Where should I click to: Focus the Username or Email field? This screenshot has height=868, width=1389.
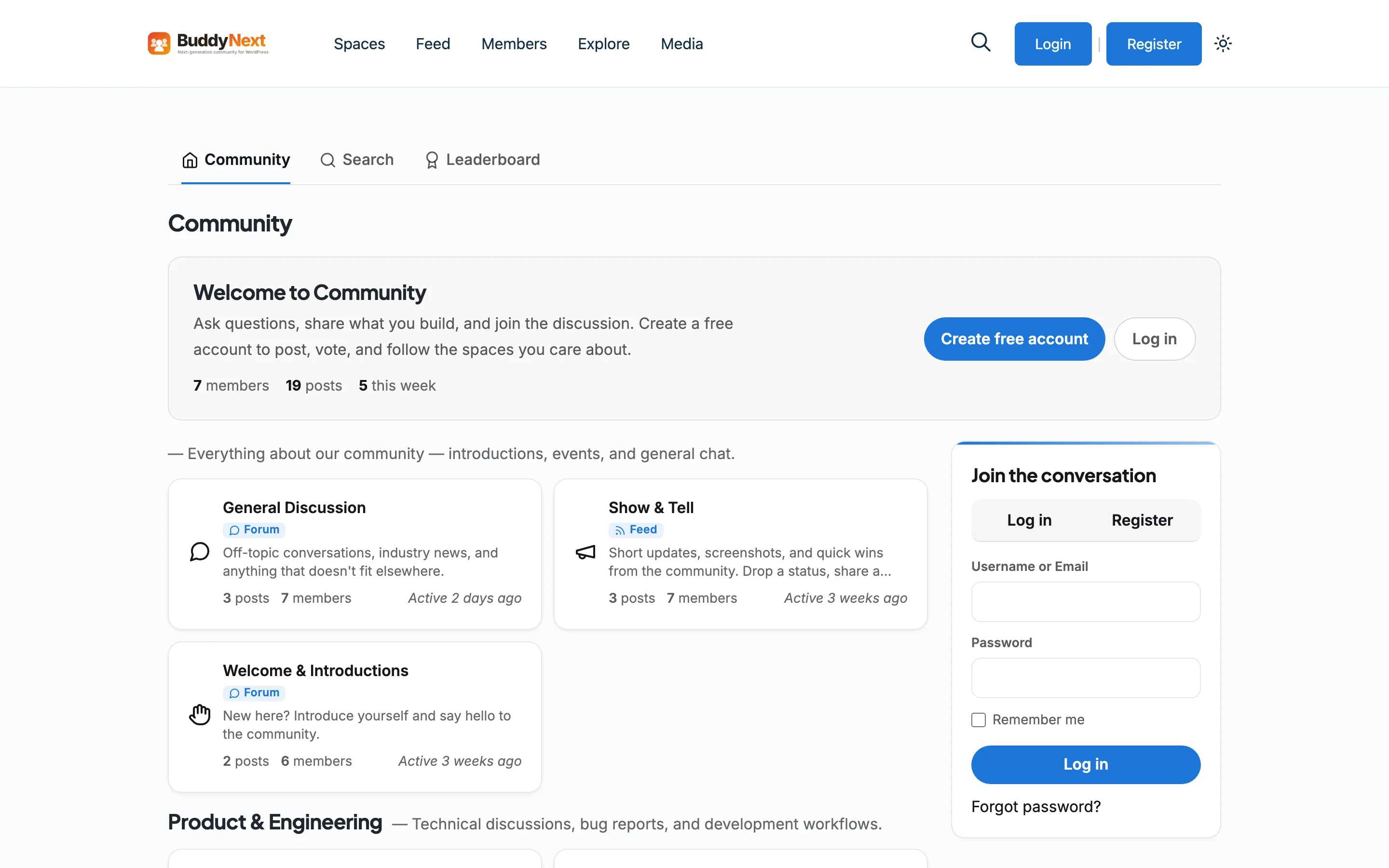(1085, 602)
